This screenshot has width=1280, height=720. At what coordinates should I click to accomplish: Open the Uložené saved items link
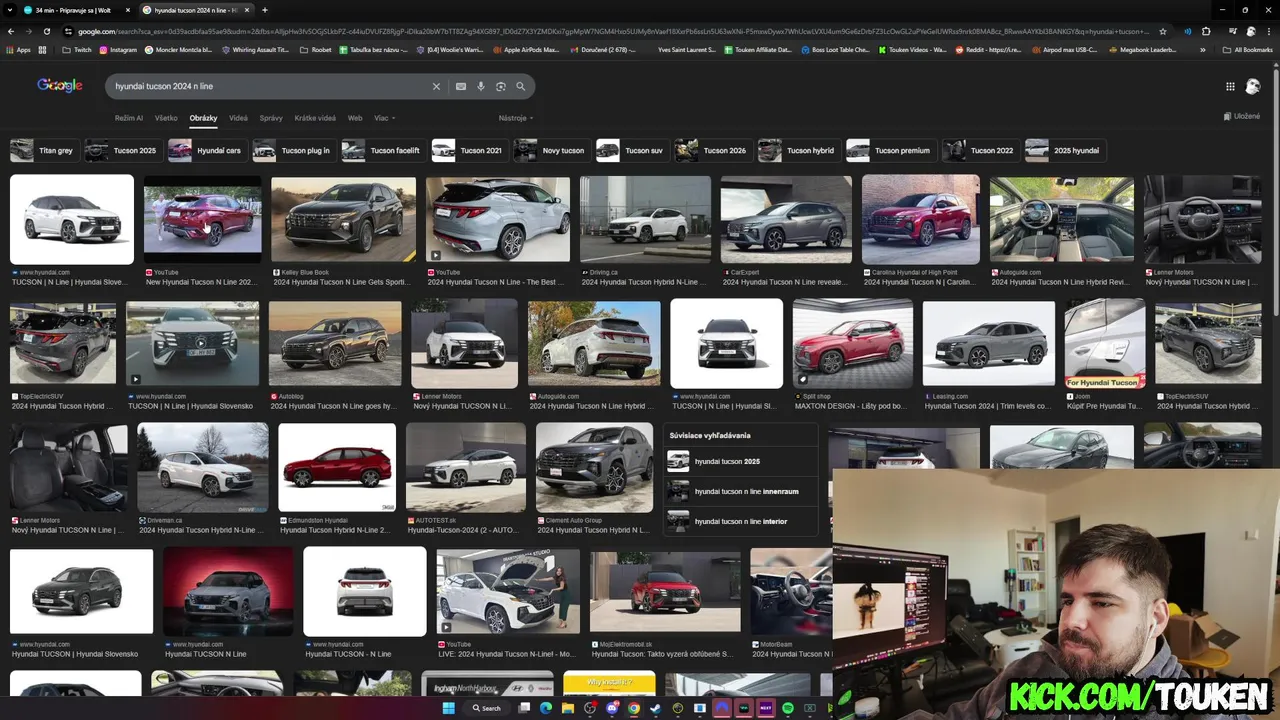pos(1241,116)
